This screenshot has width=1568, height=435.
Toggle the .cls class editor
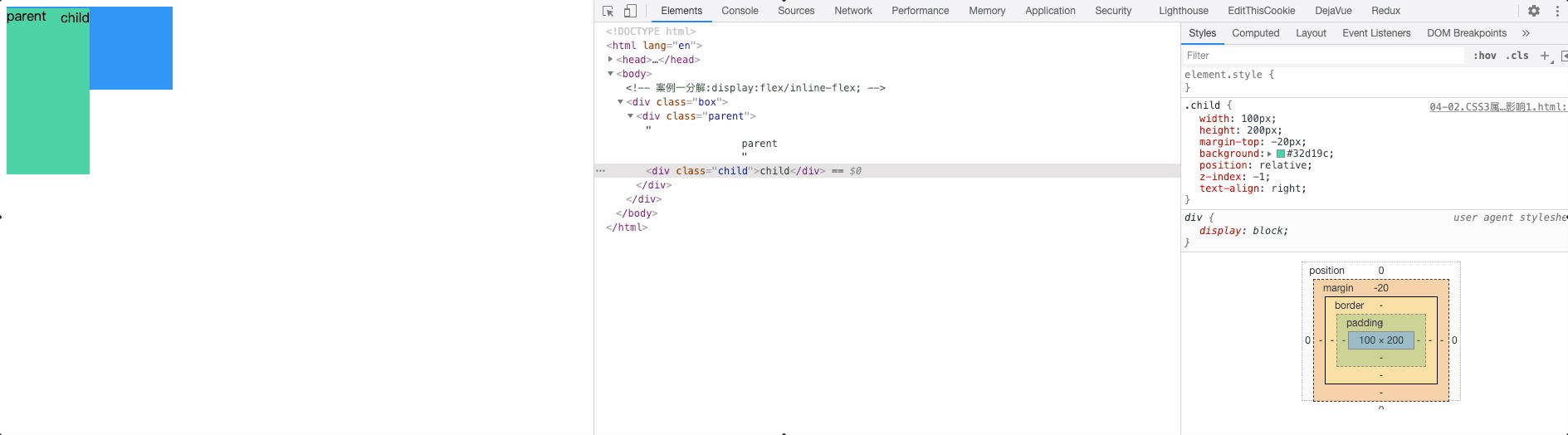[1517, 56]
